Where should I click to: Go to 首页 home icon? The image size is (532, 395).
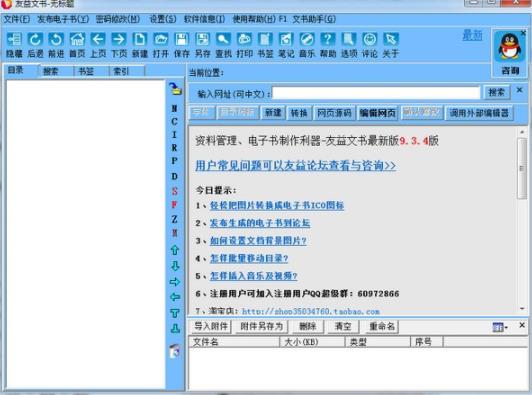[x=77, y=40]
